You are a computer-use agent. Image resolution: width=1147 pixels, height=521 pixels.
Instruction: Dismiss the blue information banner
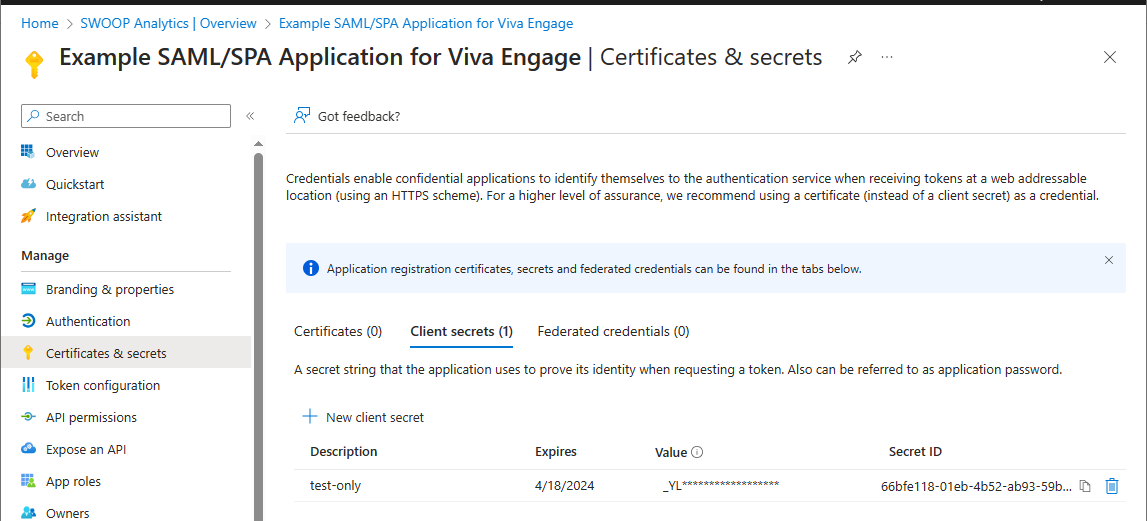pos(1109,260)
